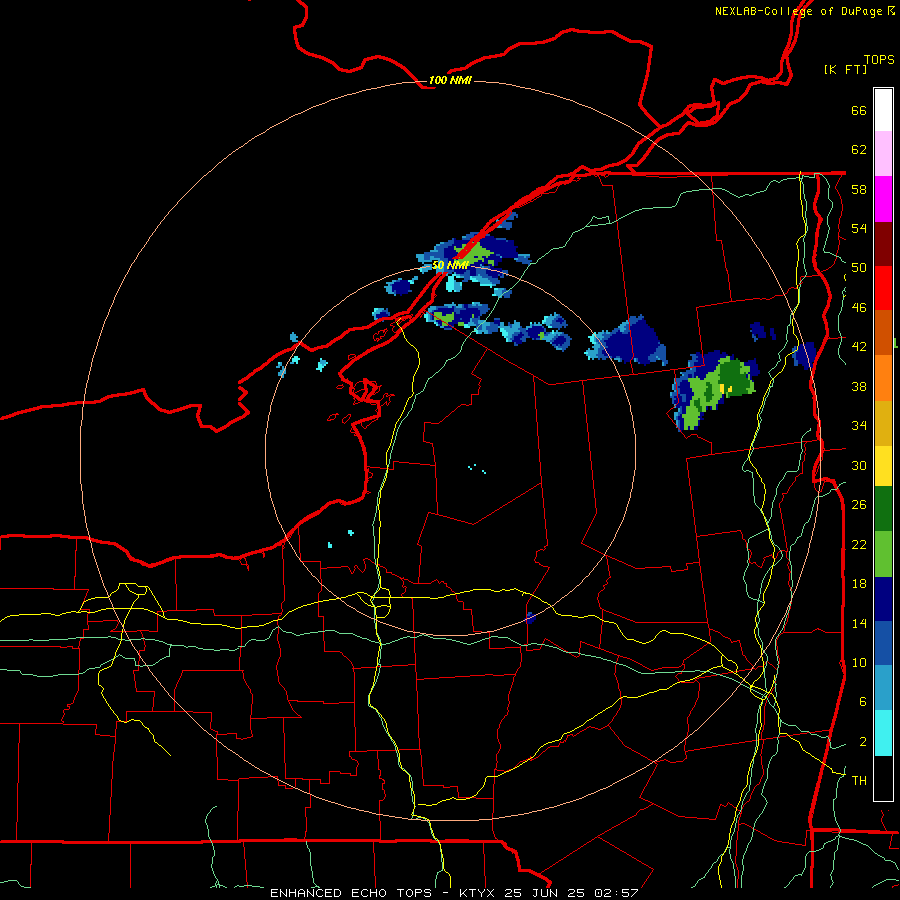Click the "KTYX" radar site identifier

pos(476,893)
